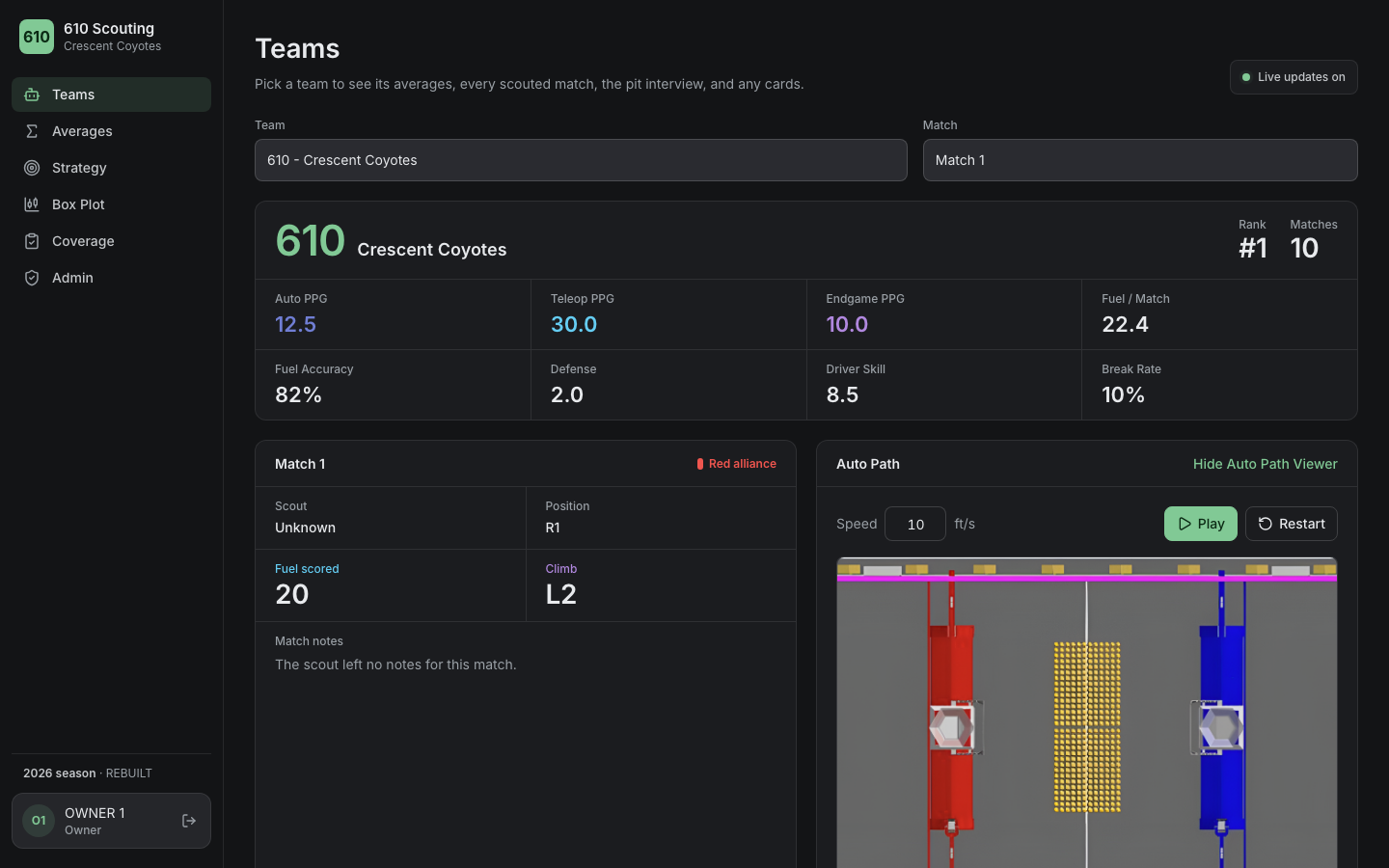Click the Strategy target icon
Viewport: 1389px width, 868px height.
32,168
